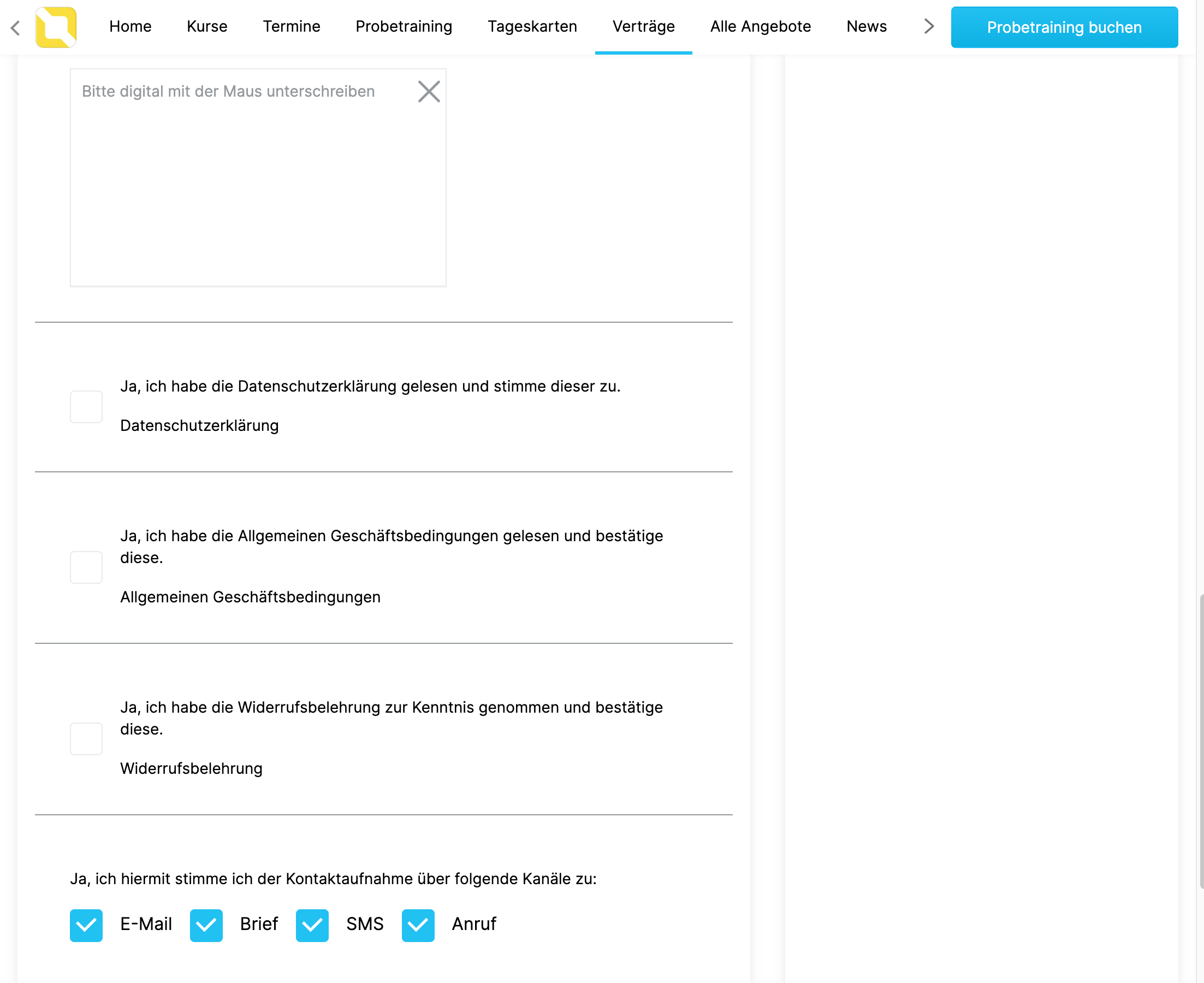Uncheck the E-Mail contact channel

pyautogui.click(x=86, y=925)
